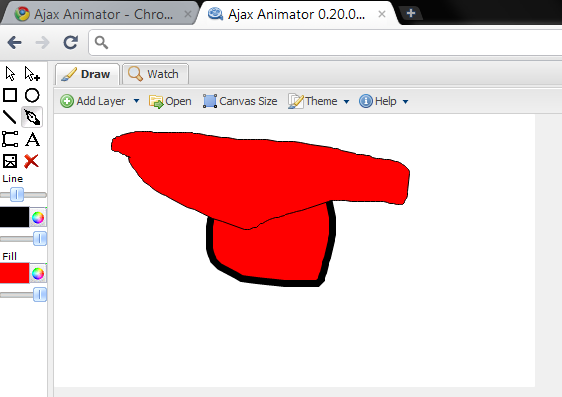This screenshot has height=397, width=562.
Task: Click the browser Forward arrow
Action: click(43, 43)
